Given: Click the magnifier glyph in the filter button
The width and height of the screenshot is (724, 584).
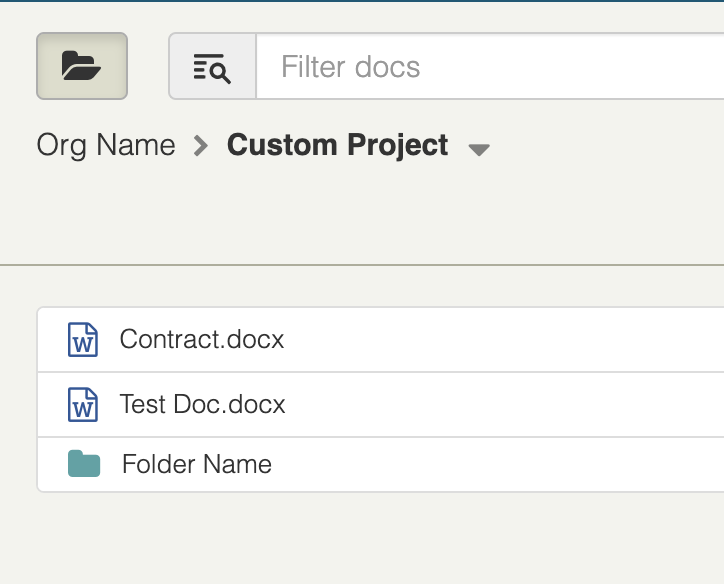Looking at the screenshot, I should (x=220, y=72).
